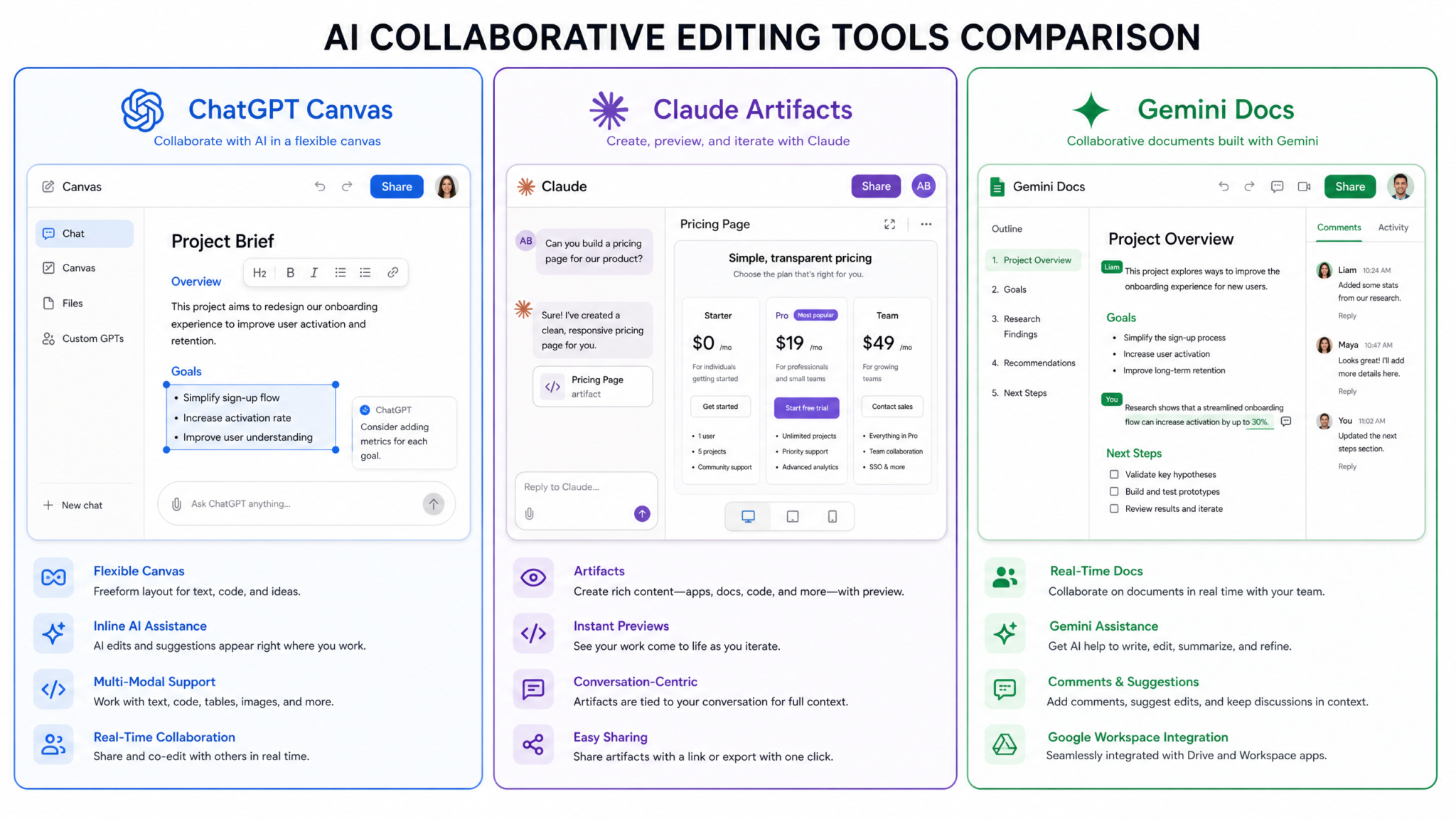1456x819 pixels.
Task: Open the user avatar in Canvas header
Action: click(x=446, y=186)
